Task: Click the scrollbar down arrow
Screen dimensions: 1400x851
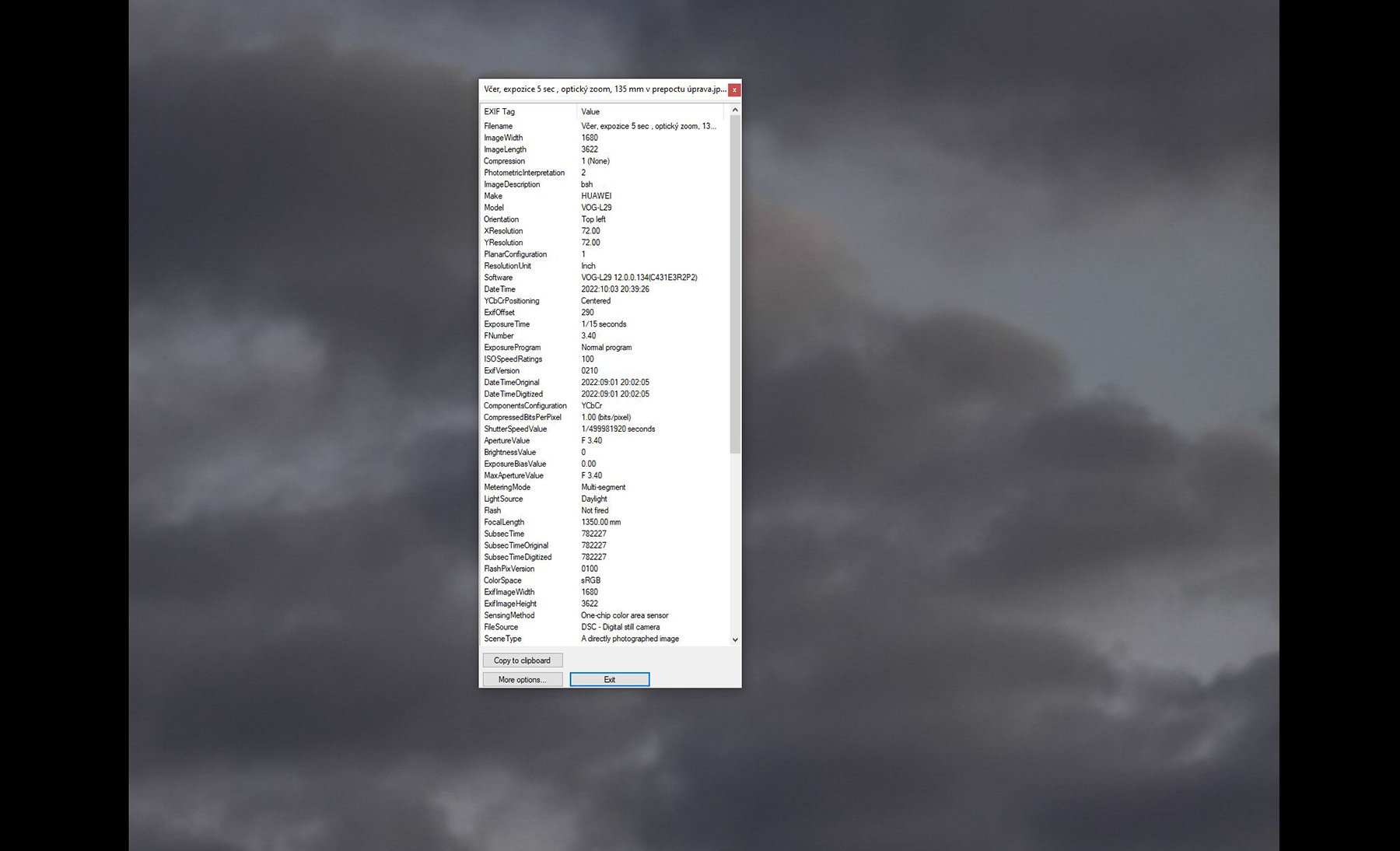Action: click(x=735, y=639)
